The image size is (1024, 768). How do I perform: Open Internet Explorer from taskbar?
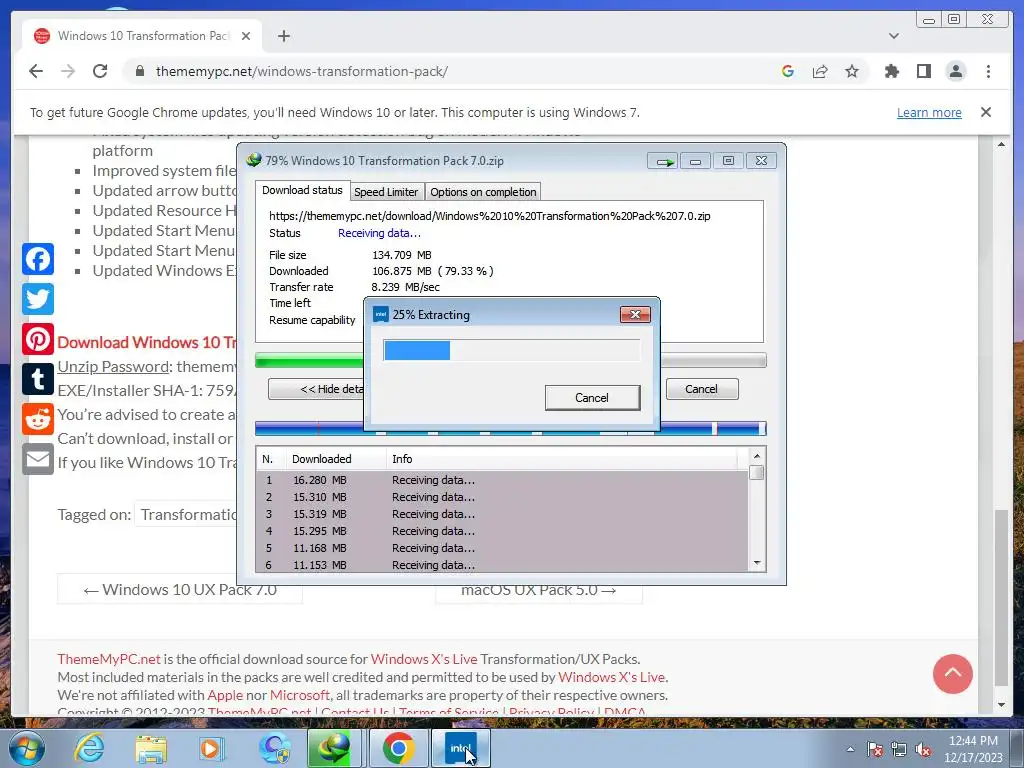[x=89, y=748]
